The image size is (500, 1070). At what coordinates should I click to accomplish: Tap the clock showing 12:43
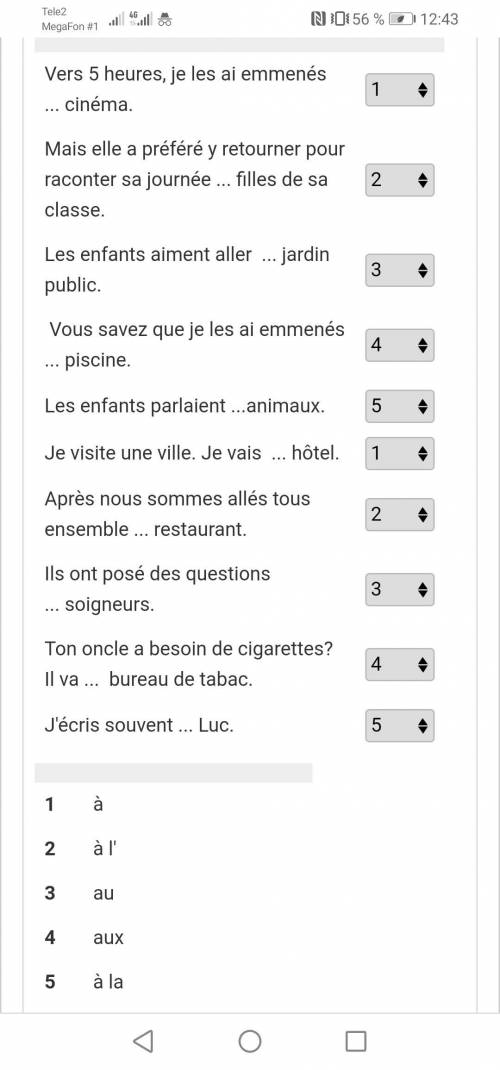(439, 19)
